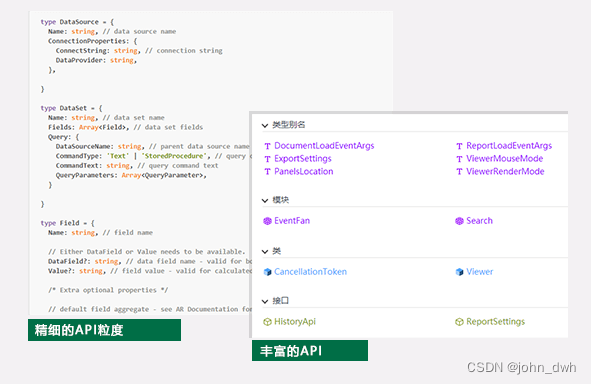
Task: Click the 'type DataSource = {' code line
Action: (x=77, y=22)
